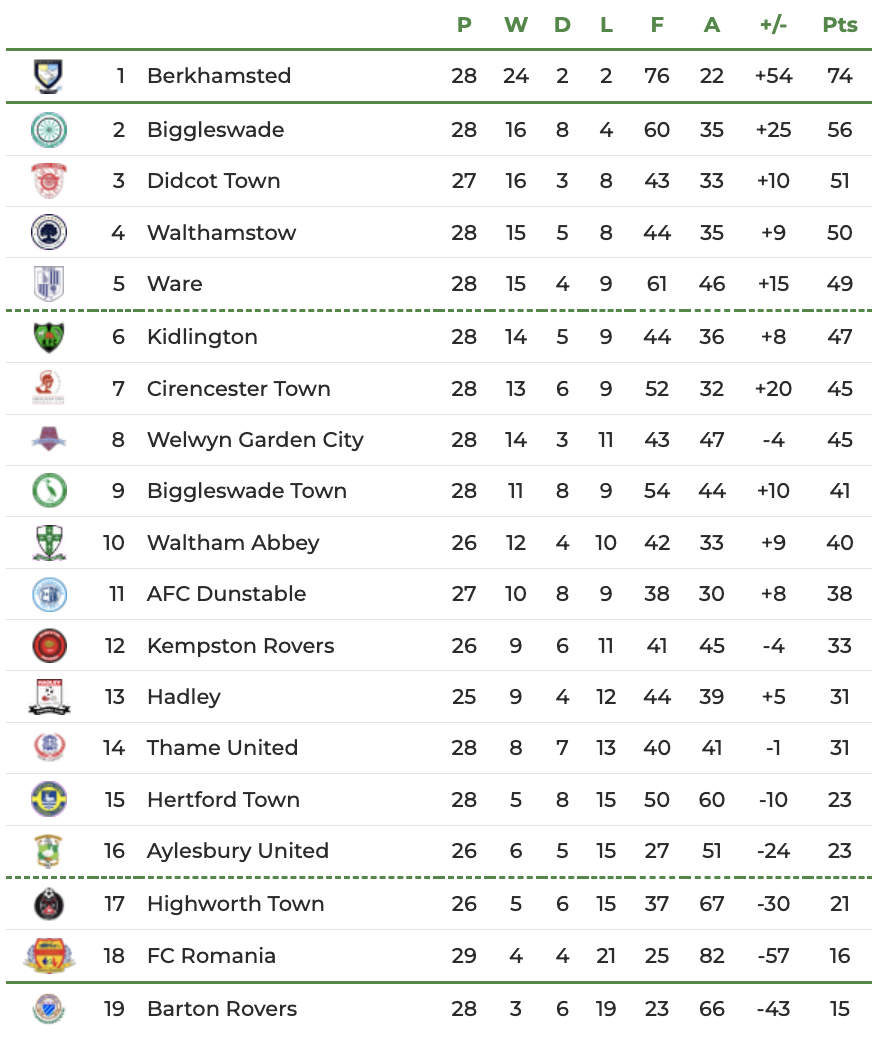The height and width of the screenshot is (1046, 872).
Task: Select the Kempston Rovers red crest
Action: tap(49, 646)
